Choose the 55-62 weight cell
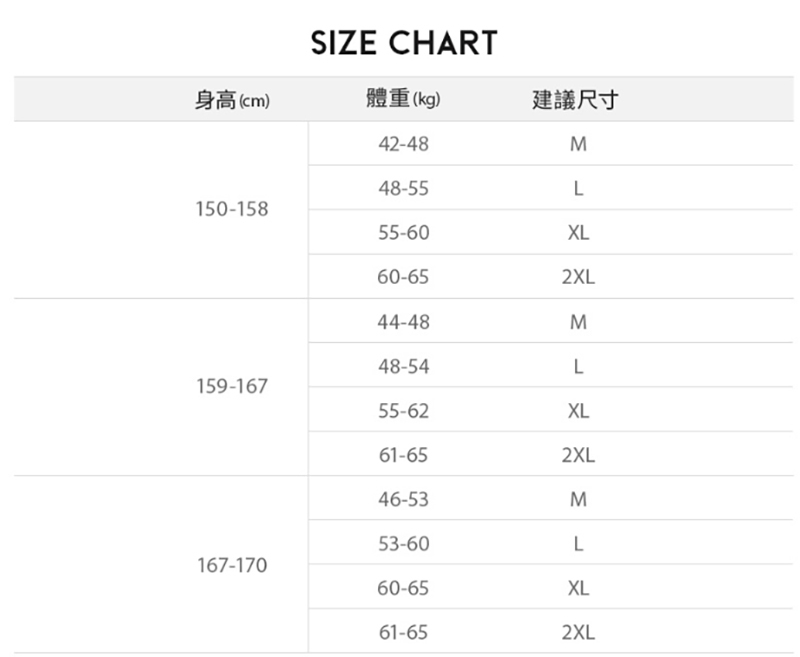Image resolution: width=800 pixels, height=657 pixels. click(403, 411)
